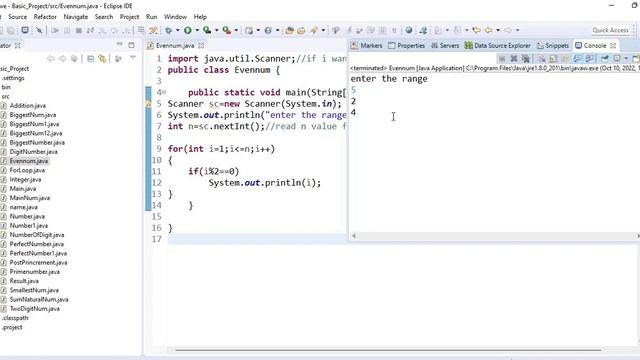Switch to the Snippets tab
This screenshot has width=640, height=360.
pyautogui.click(x=553, y=46)
